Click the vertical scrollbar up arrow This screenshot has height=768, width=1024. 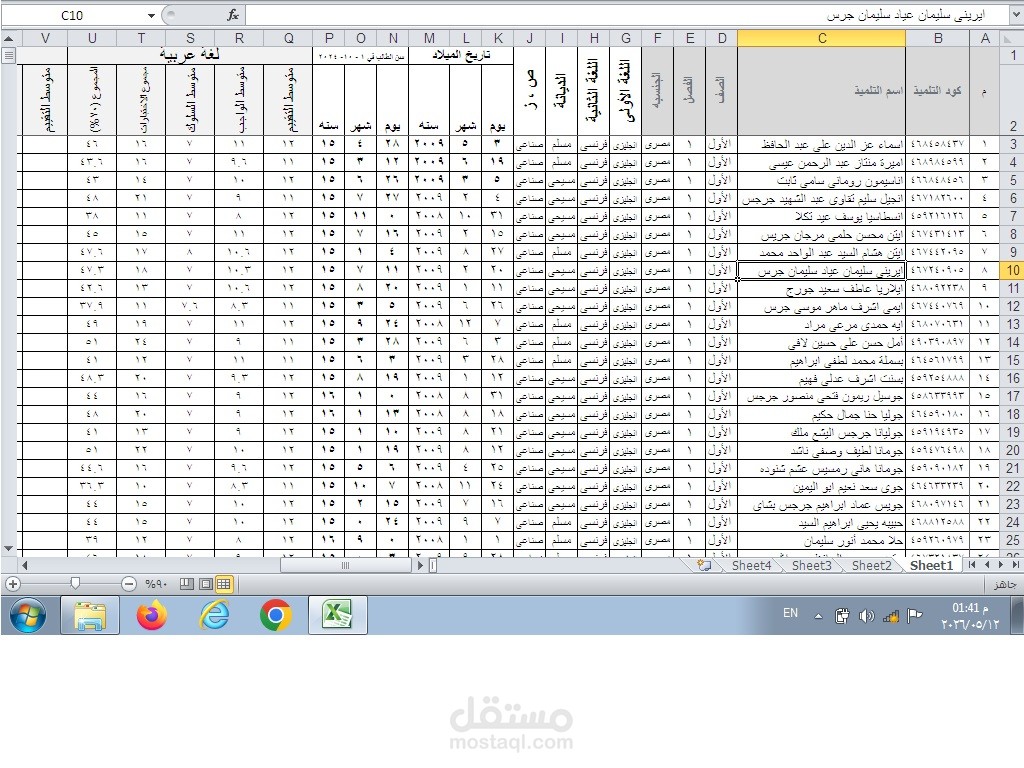tap(8, 39)
